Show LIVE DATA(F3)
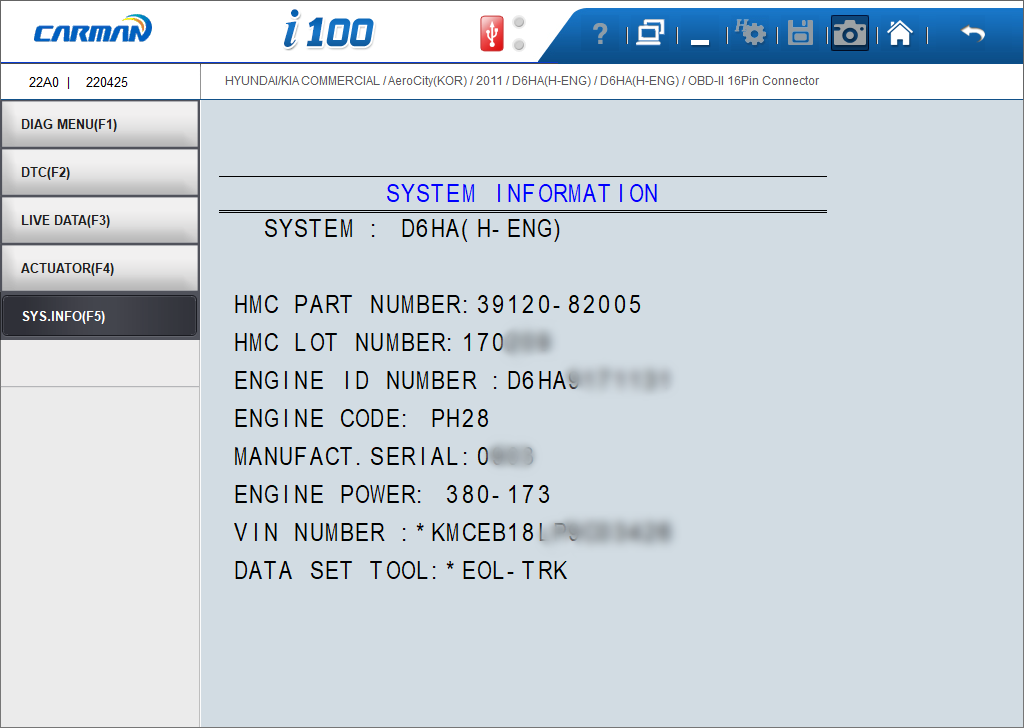This screenshot has width=1024, height=728. [x=100, y=220]
